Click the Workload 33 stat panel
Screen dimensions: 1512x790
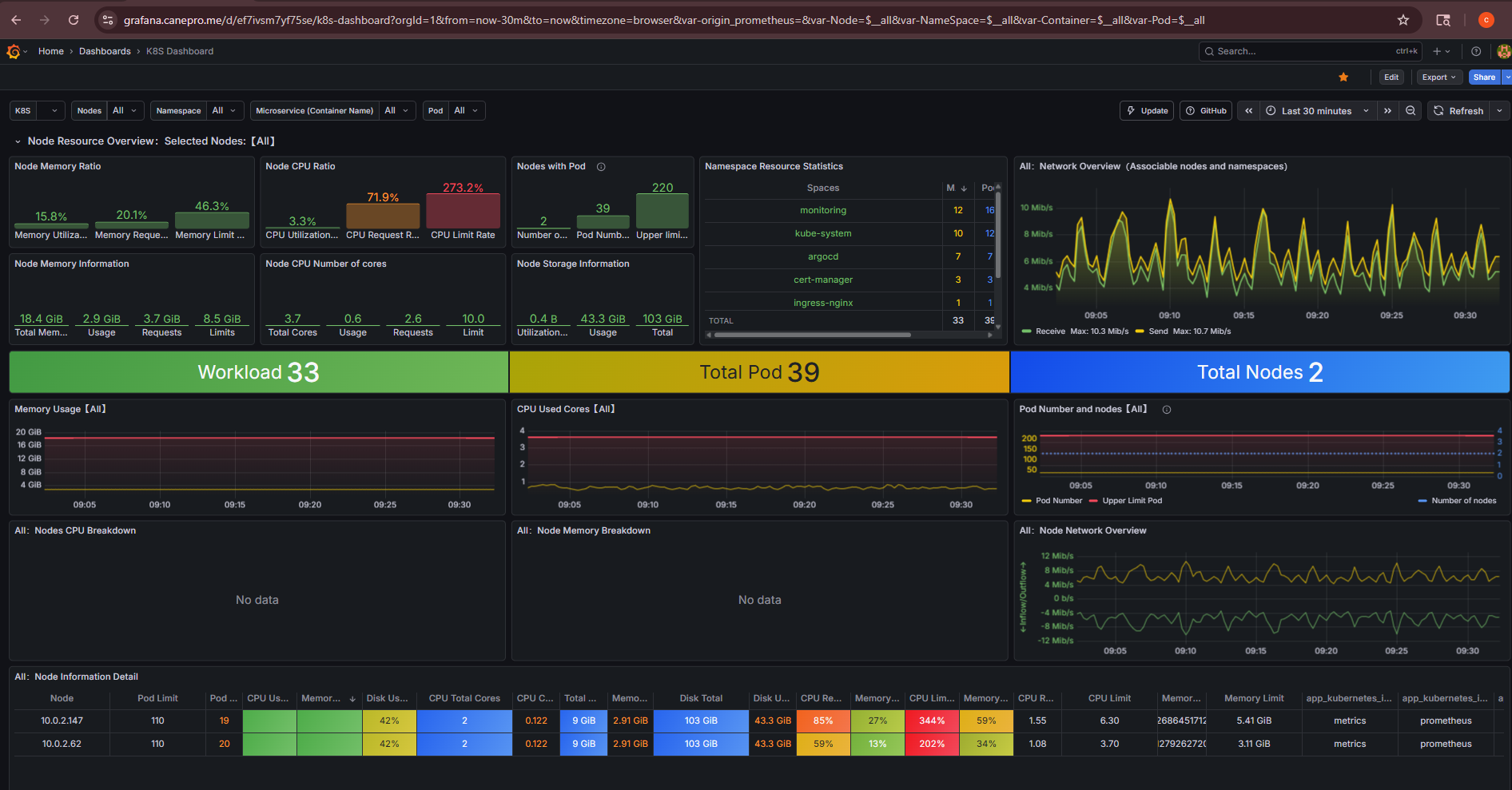tap(259, 372)
